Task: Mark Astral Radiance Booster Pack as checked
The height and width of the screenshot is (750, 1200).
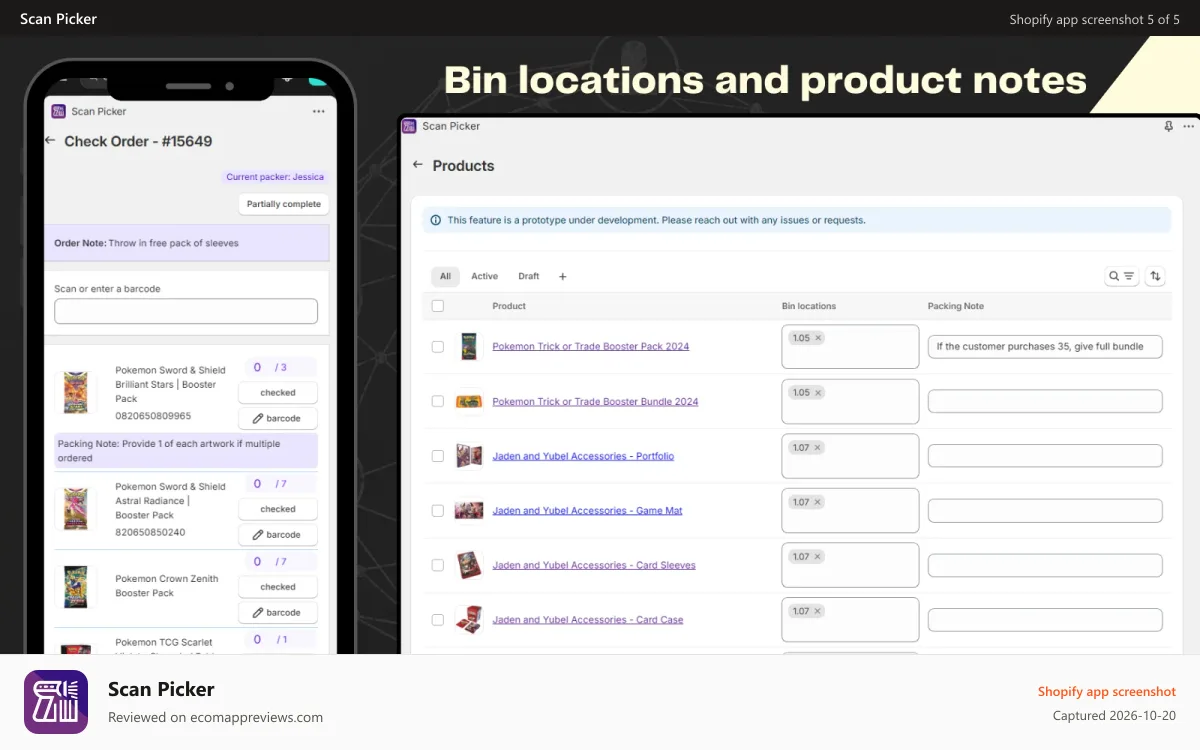Action: click(278, 509)
